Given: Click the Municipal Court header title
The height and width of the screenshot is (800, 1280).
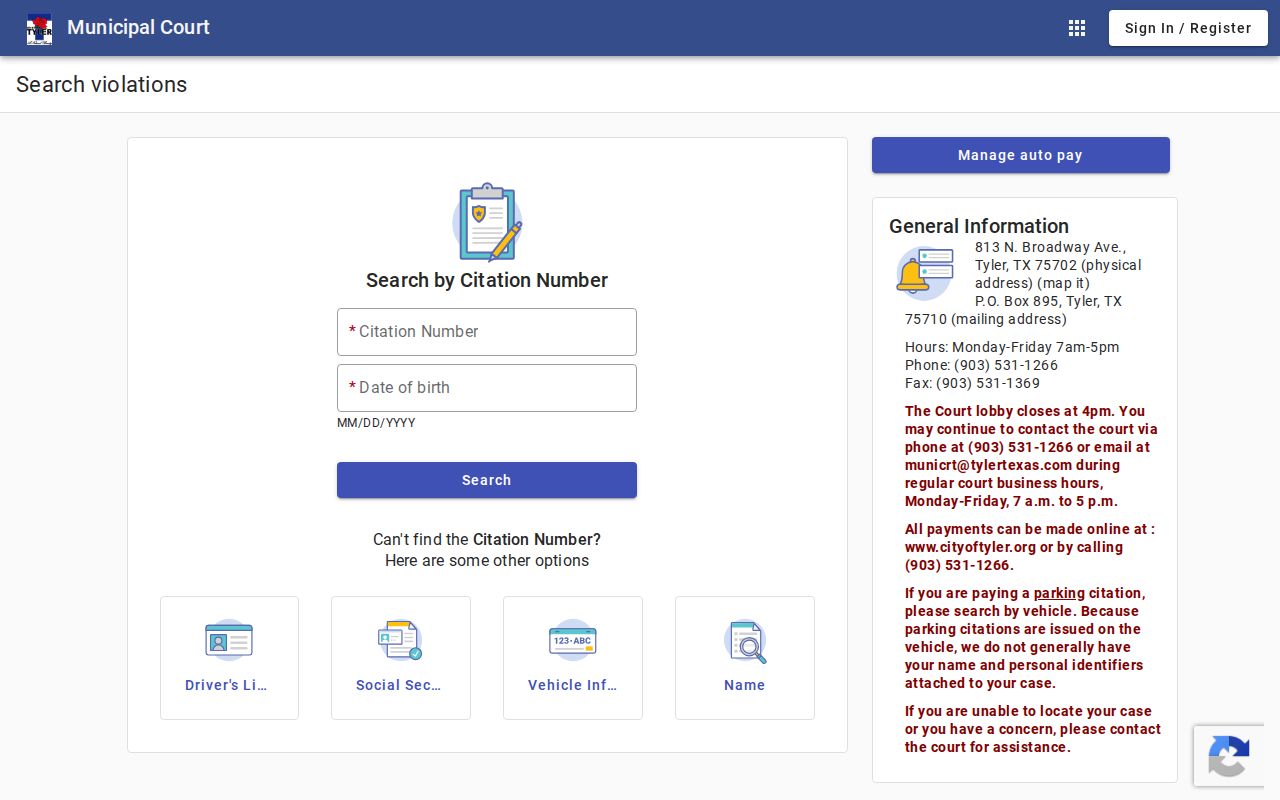Looking at the screenshot, I should pyautogui.click(x=138, y=27).
